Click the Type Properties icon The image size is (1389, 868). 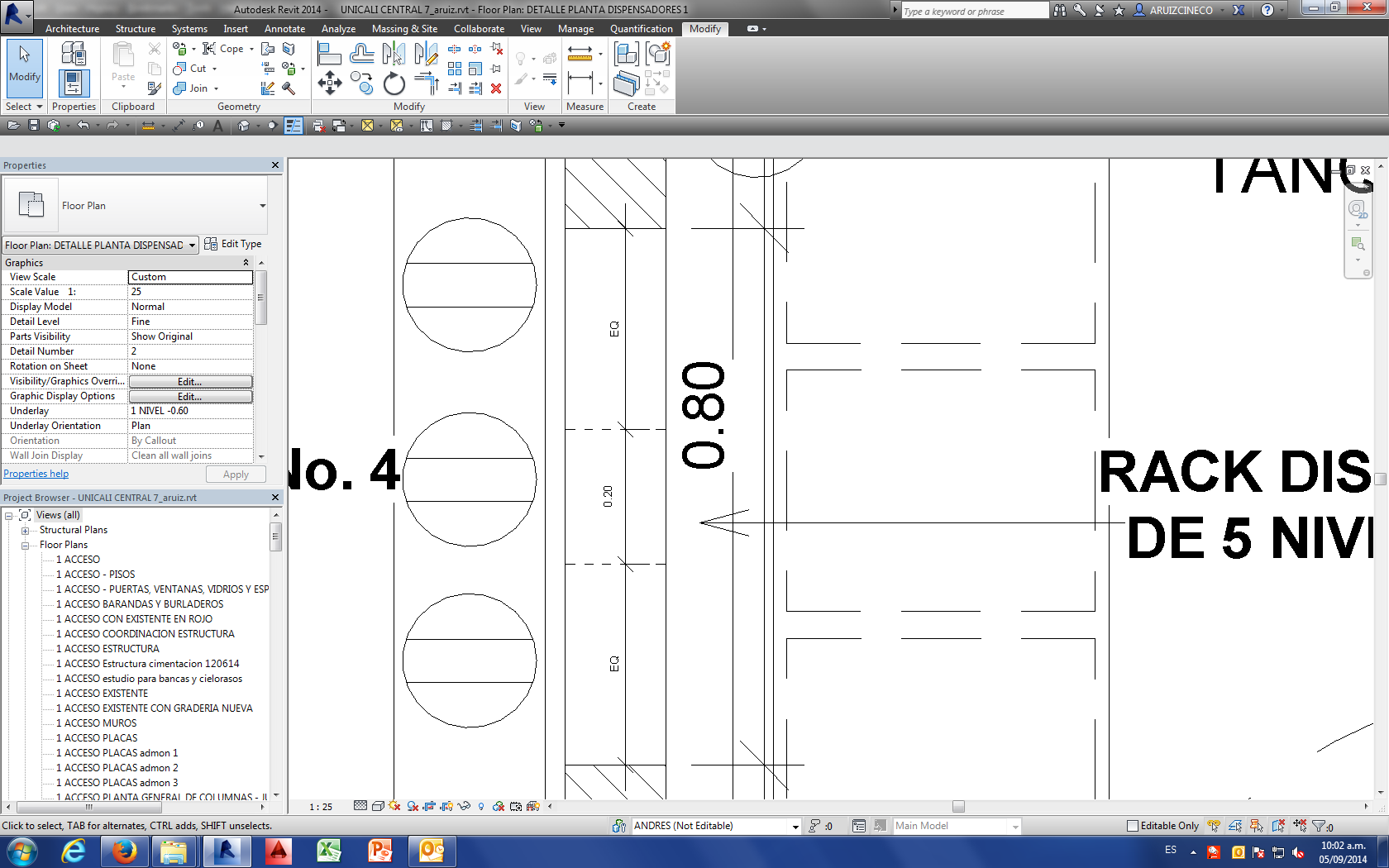click(x=74, y=55)
